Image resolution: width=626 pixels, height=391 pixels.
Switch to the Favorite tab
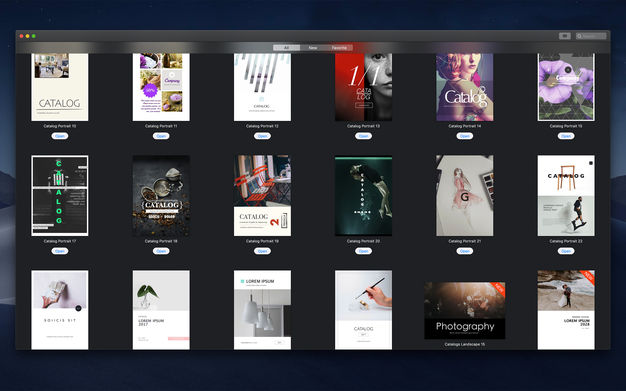pos(339,48)
